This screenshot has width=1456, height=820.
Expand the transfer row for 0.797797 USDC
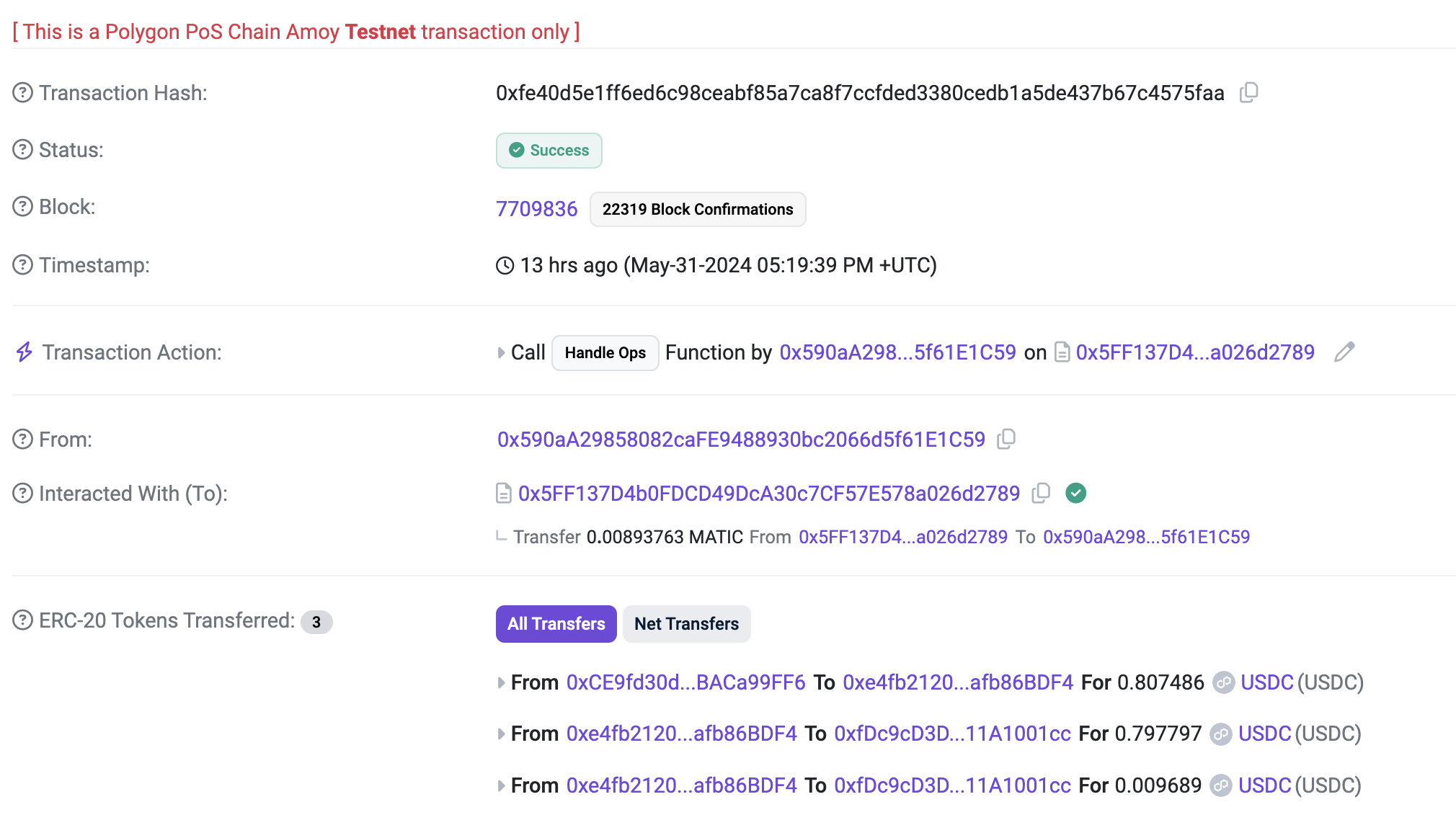[x=501, y=734]
